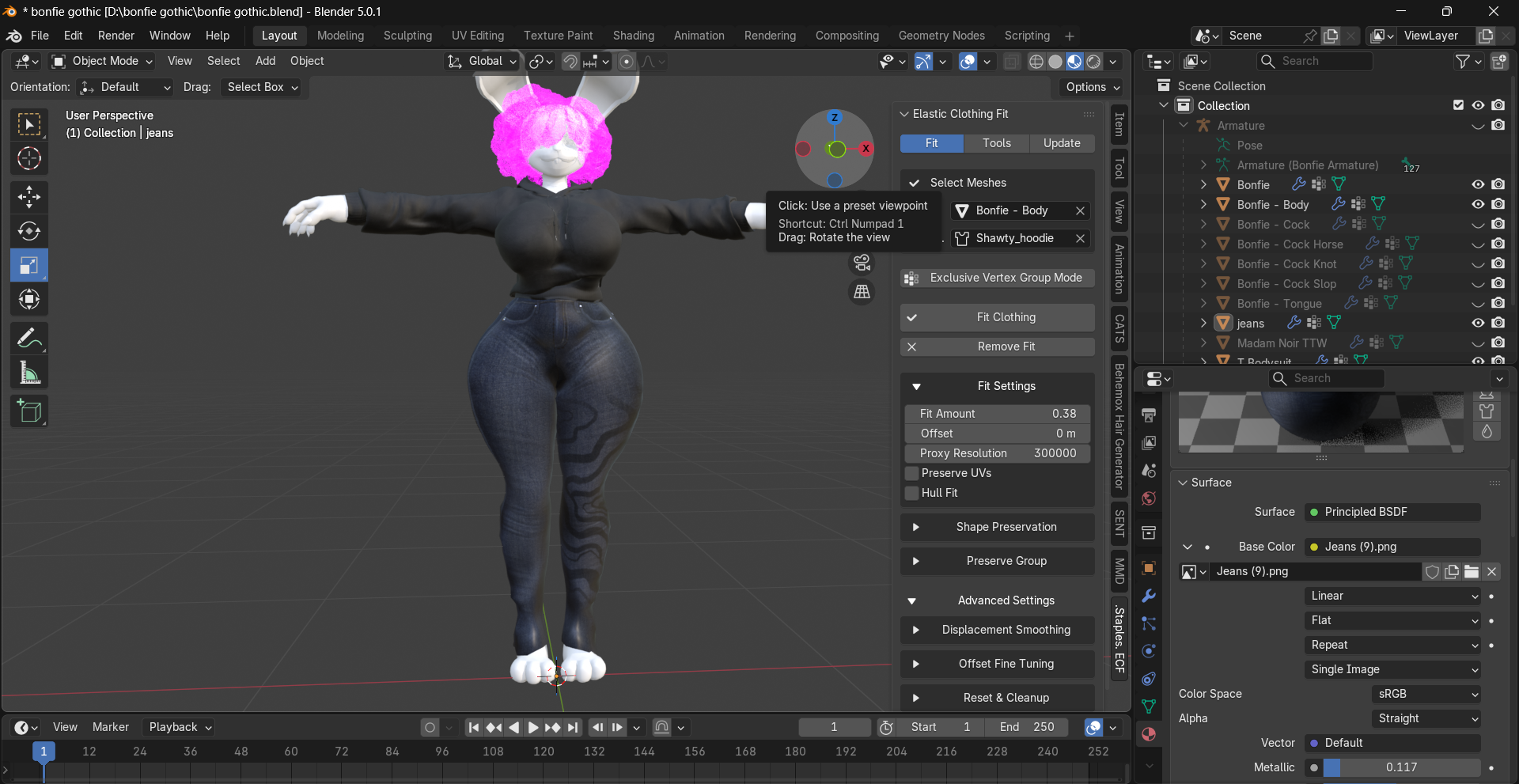This screenshot has height=784, width=1519.
Task: Select the Add Cube tool
Action: click(x=29, y=411)
